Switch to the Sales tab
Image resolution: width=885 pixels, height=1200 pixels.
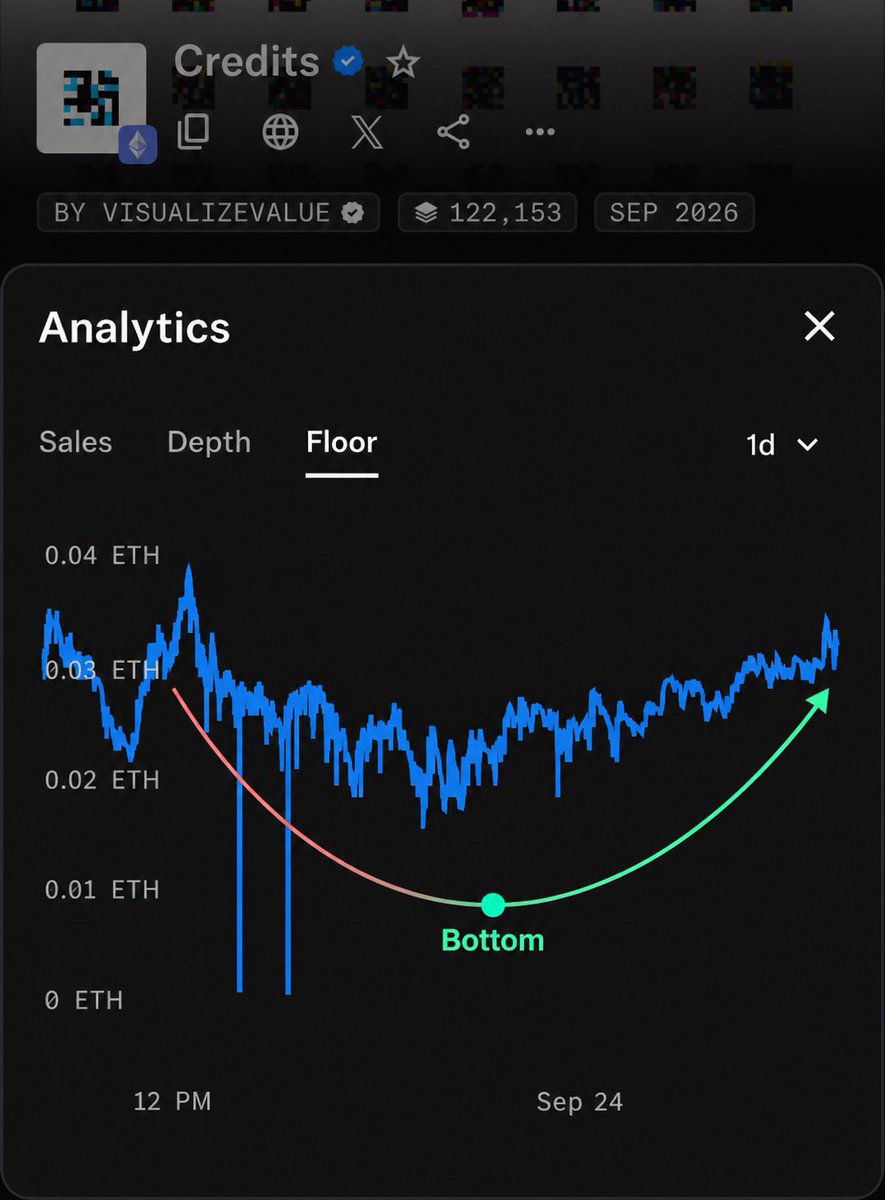pyautogui.click(x=76, y=442)
